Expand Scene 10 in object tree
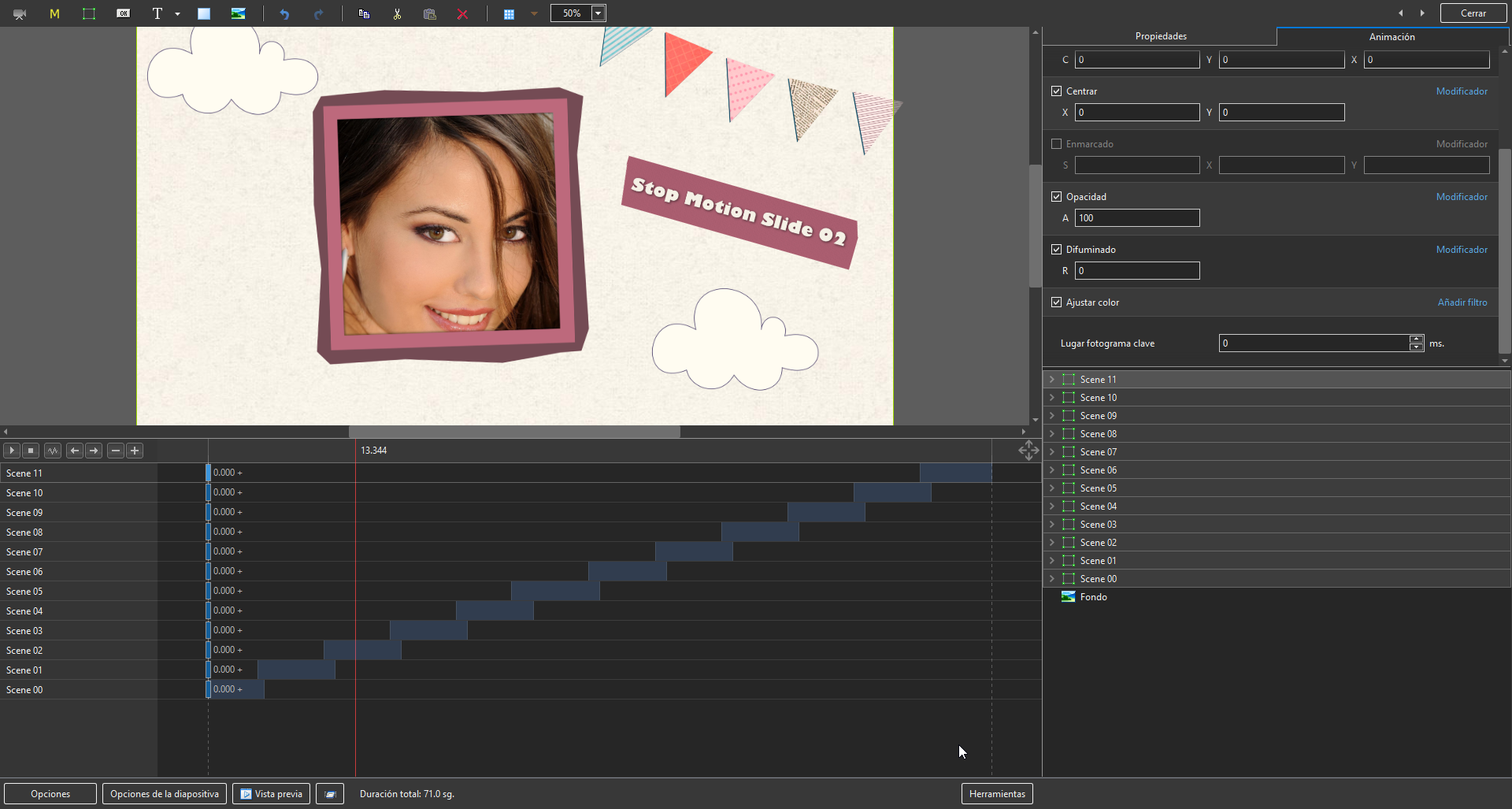 [x=1051, y=398]
